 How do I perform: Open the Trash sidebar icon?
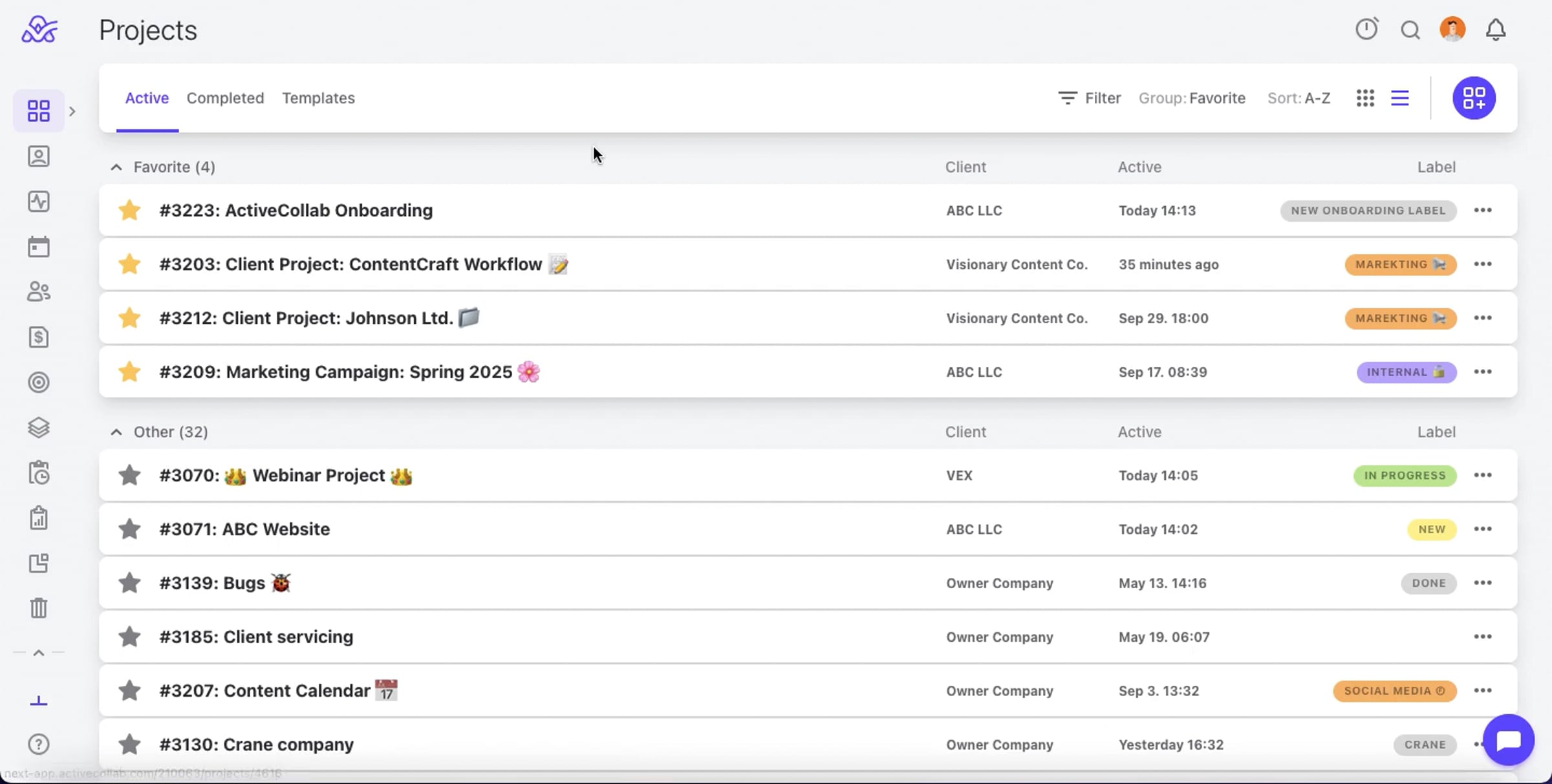pyautogui.click(x=39, y=608)
